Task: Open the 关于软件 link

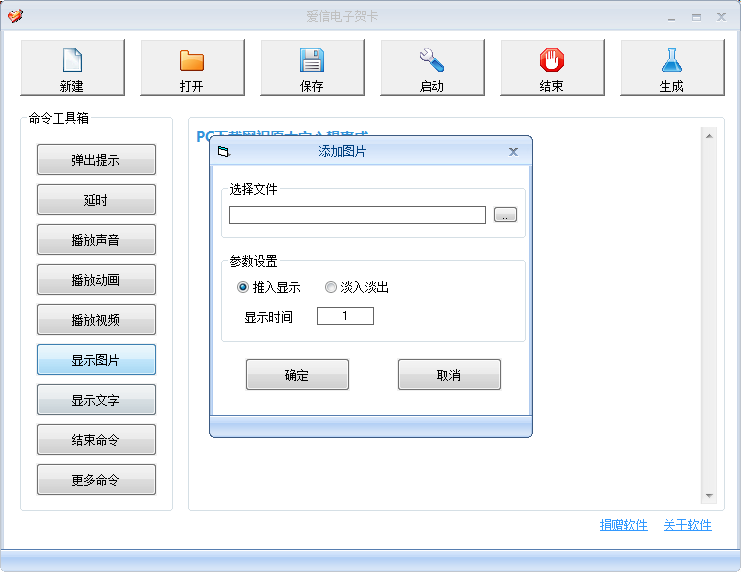Action: click(688, 525)
